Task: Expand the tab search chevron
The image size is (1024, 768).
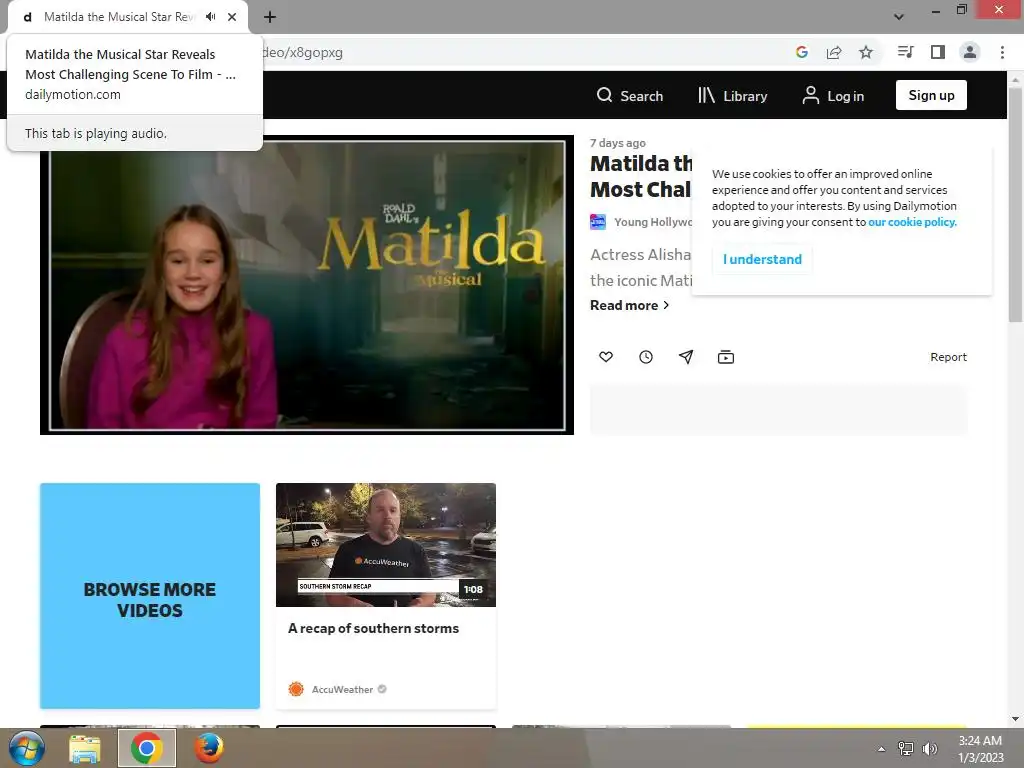Action: point(899,17)
